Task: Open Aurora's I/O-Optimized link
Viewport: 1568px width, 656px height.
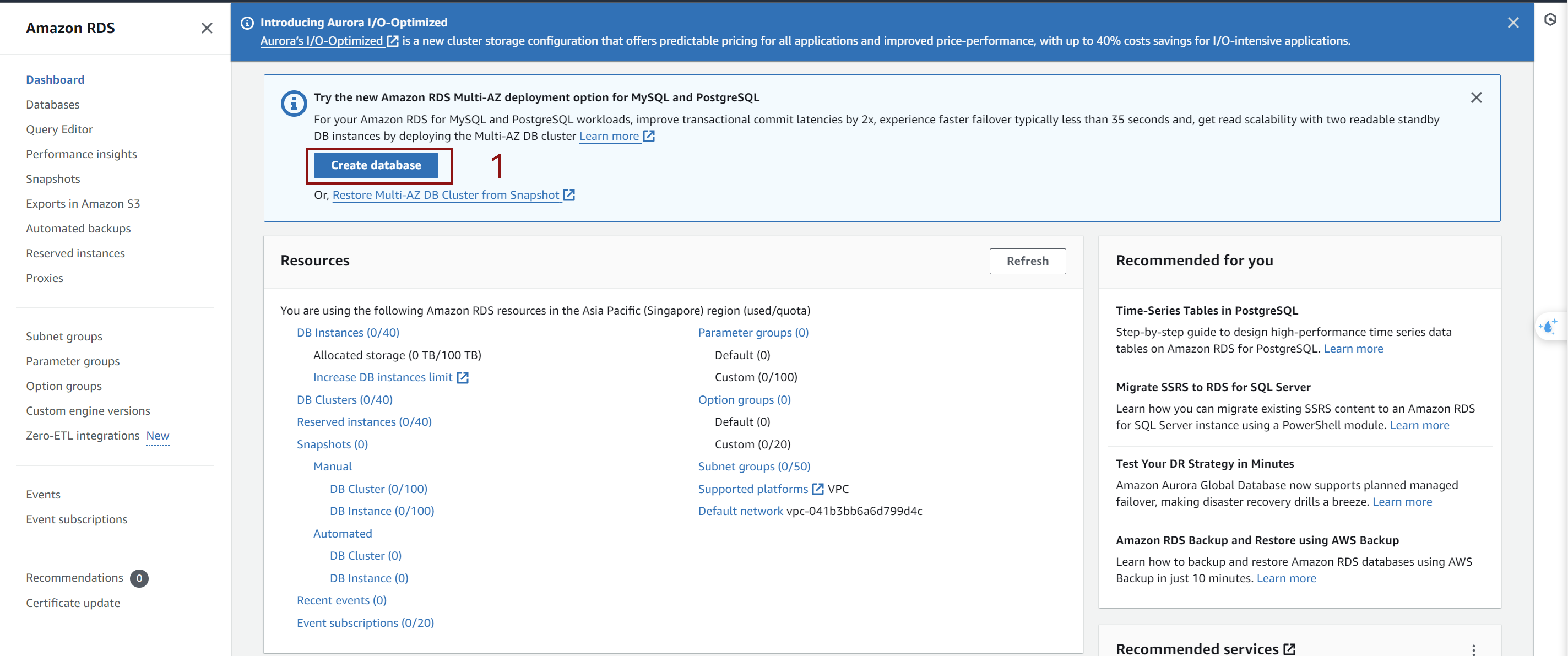Action: point(321,41)
